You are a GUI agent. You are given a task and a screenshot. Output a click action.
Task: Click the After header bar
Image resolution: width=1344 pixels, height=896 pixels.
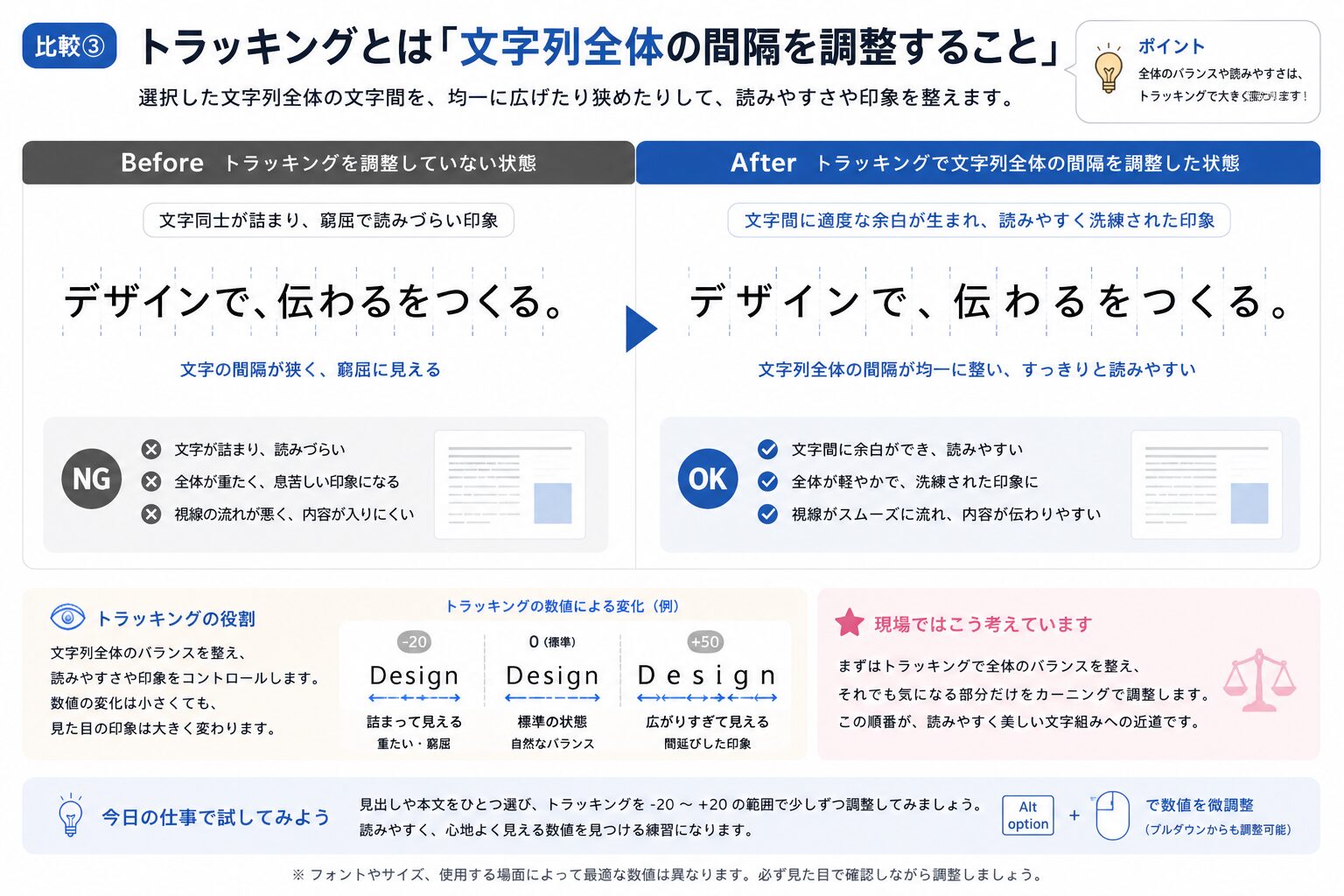977,163
